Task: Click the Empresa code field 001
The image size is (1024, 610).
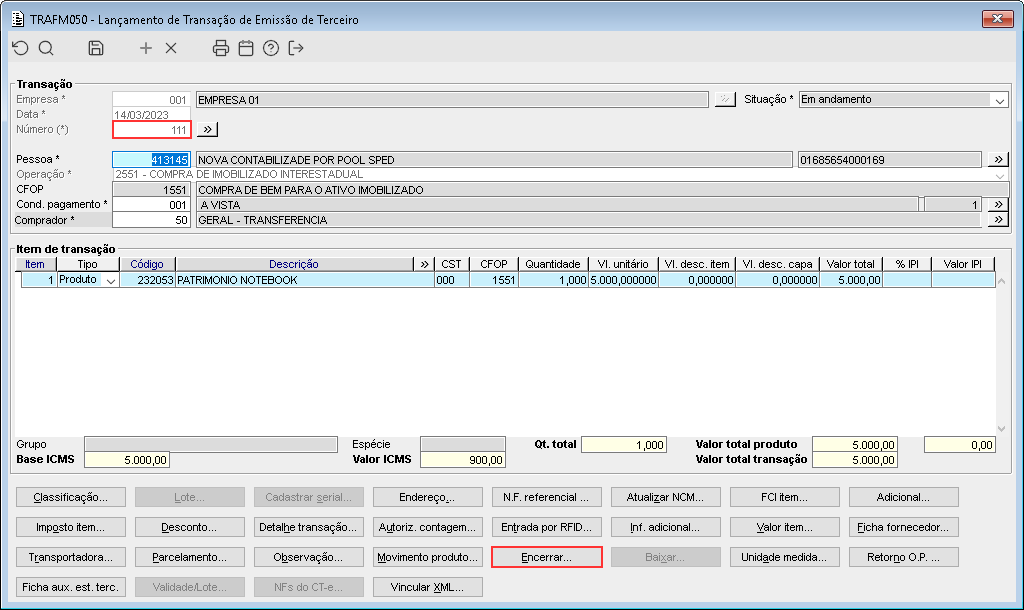Action: point(152,100)
